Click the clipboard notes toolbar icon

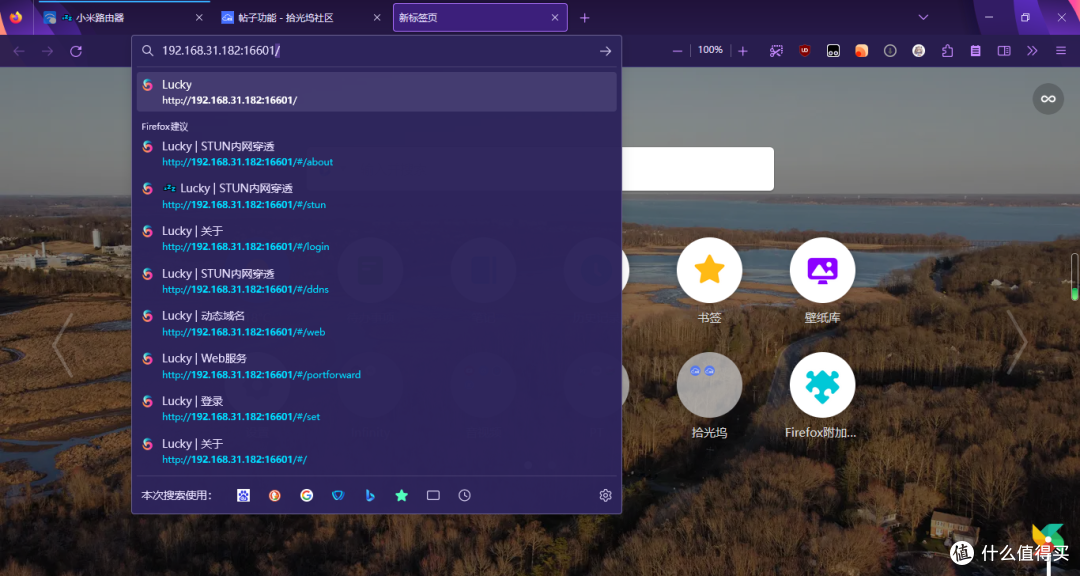tap(975, 51)
